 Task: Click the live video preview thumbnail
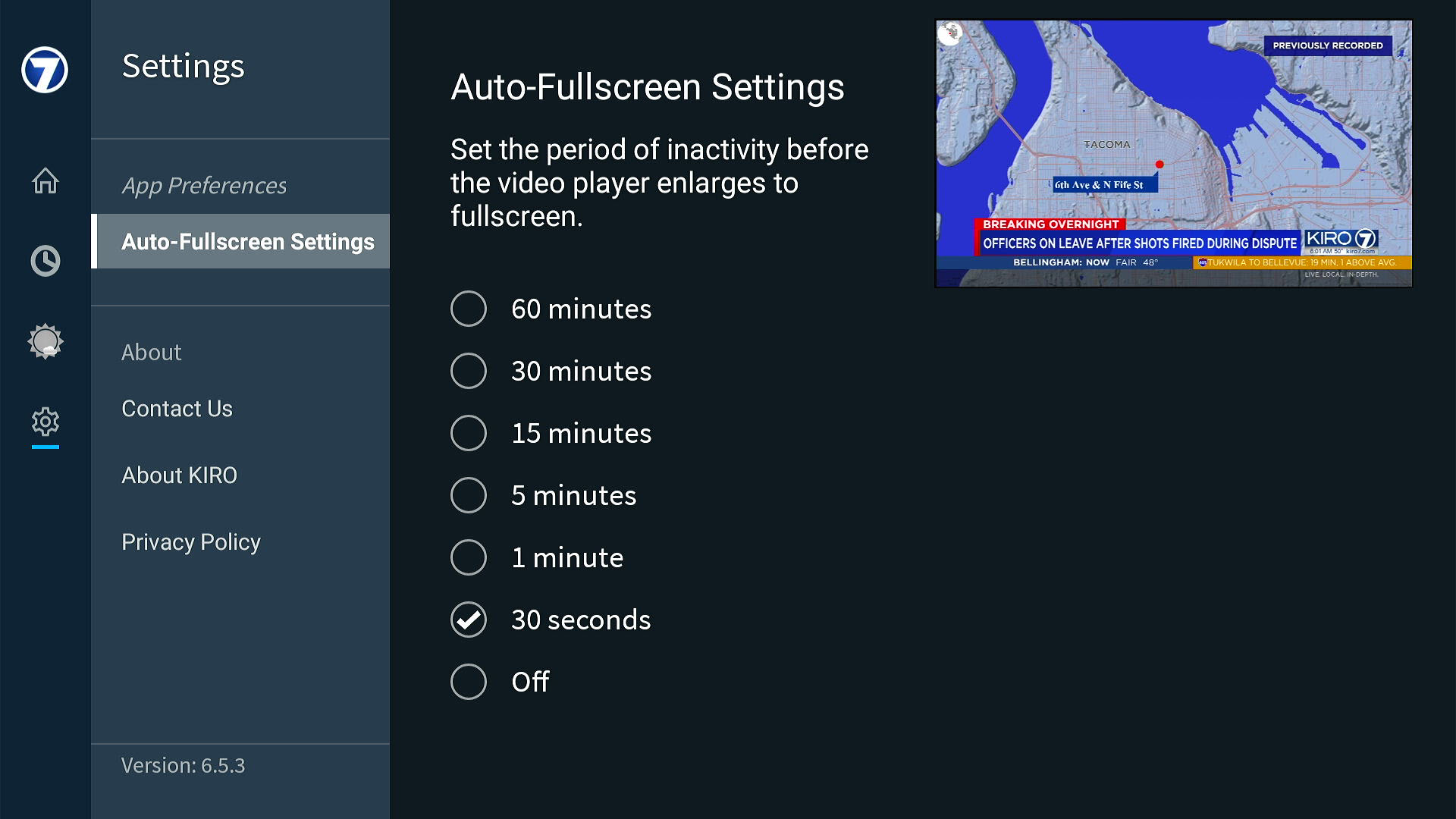click(x=1173, y=154)
